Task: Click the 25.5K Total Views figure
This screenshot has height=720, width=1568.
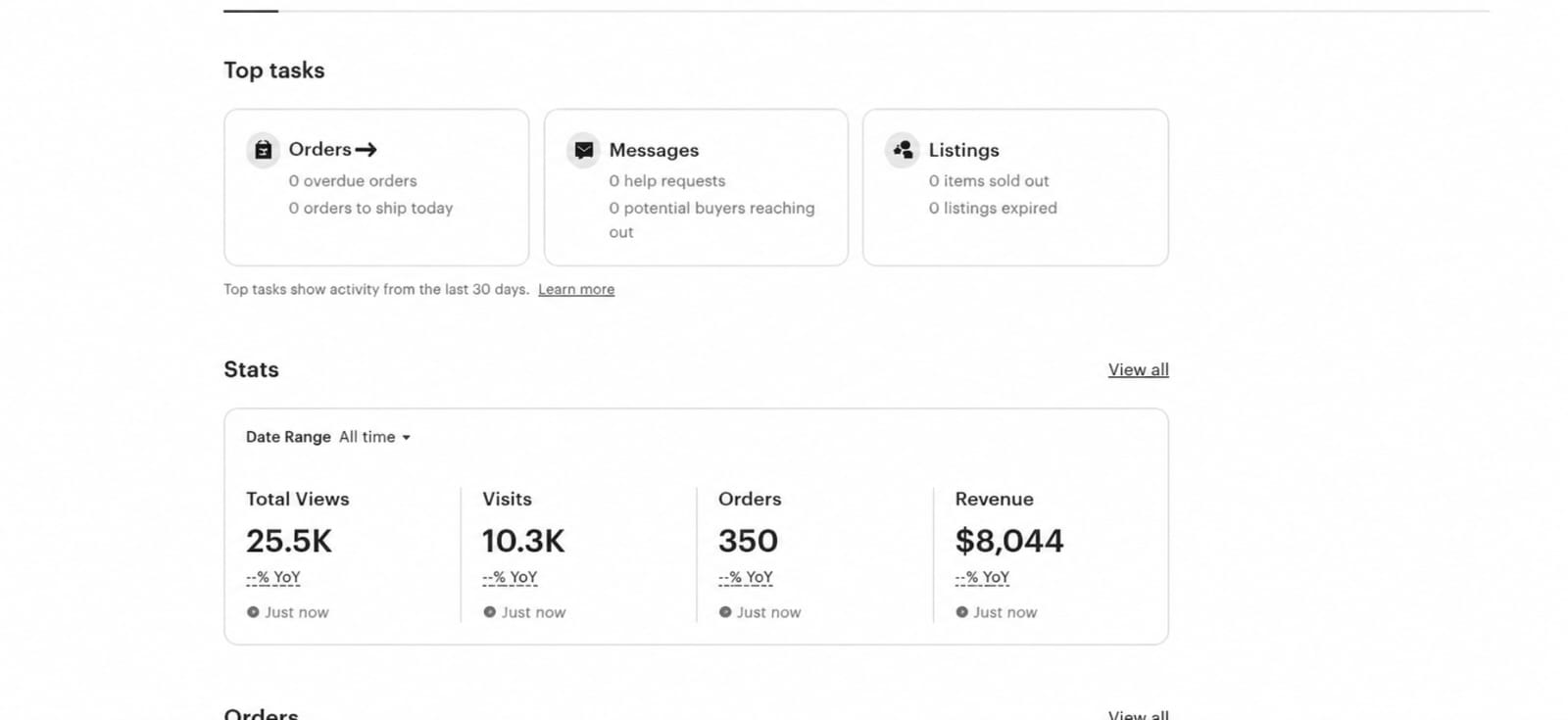Action: pyautogui.click(x=289, y=541)
